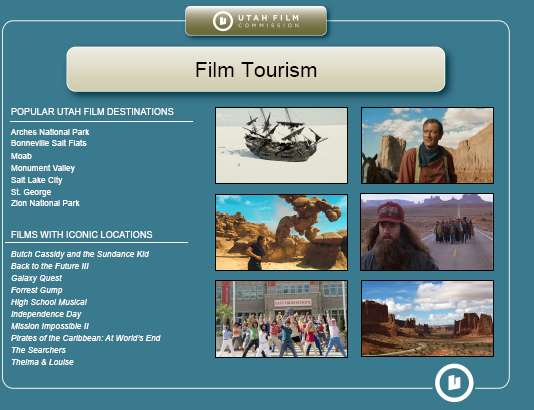Click Pirates of the Caribbean: At World's End
Viewport: 534px width, 410px height.
coord(85,338)
